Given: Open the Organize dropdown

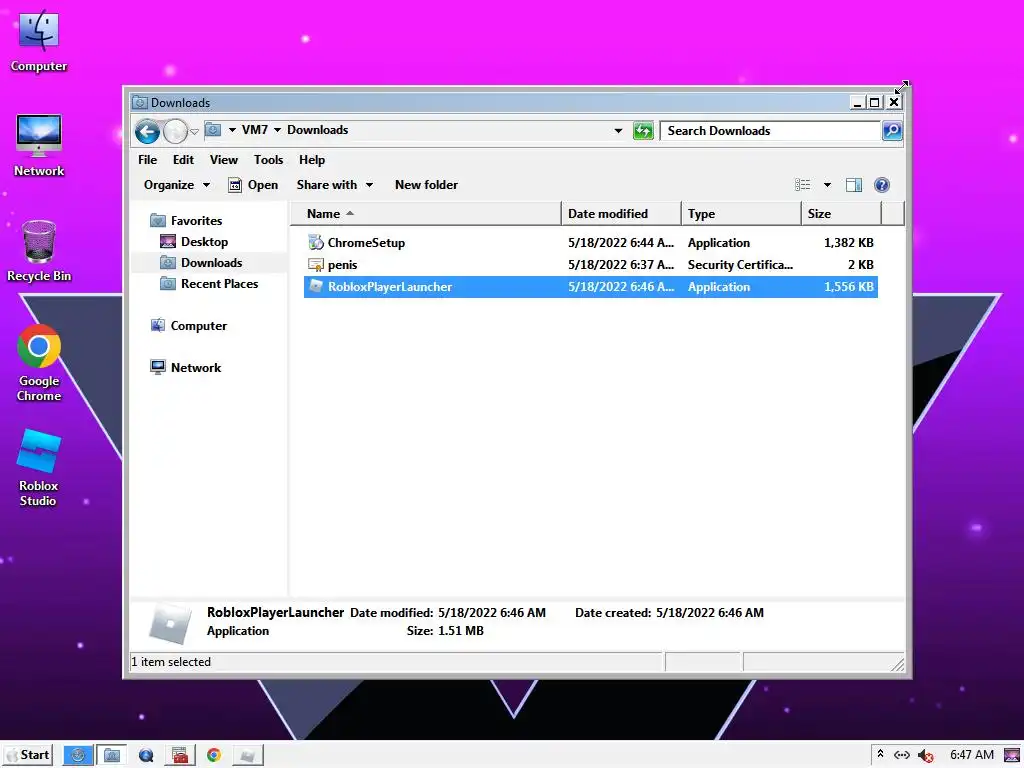Looking at the screenshot, I should click(x=177, y=185).
